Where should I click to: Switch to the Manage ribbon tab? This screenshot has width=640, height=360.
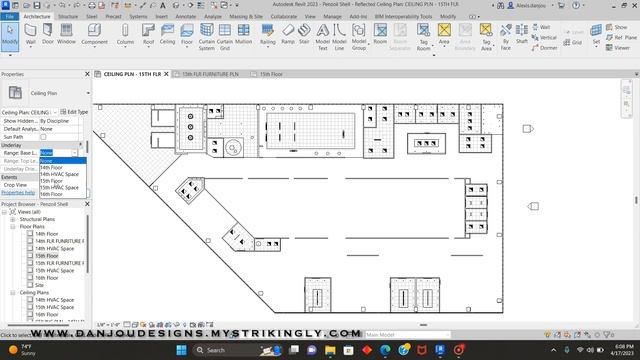pos(332,16)
